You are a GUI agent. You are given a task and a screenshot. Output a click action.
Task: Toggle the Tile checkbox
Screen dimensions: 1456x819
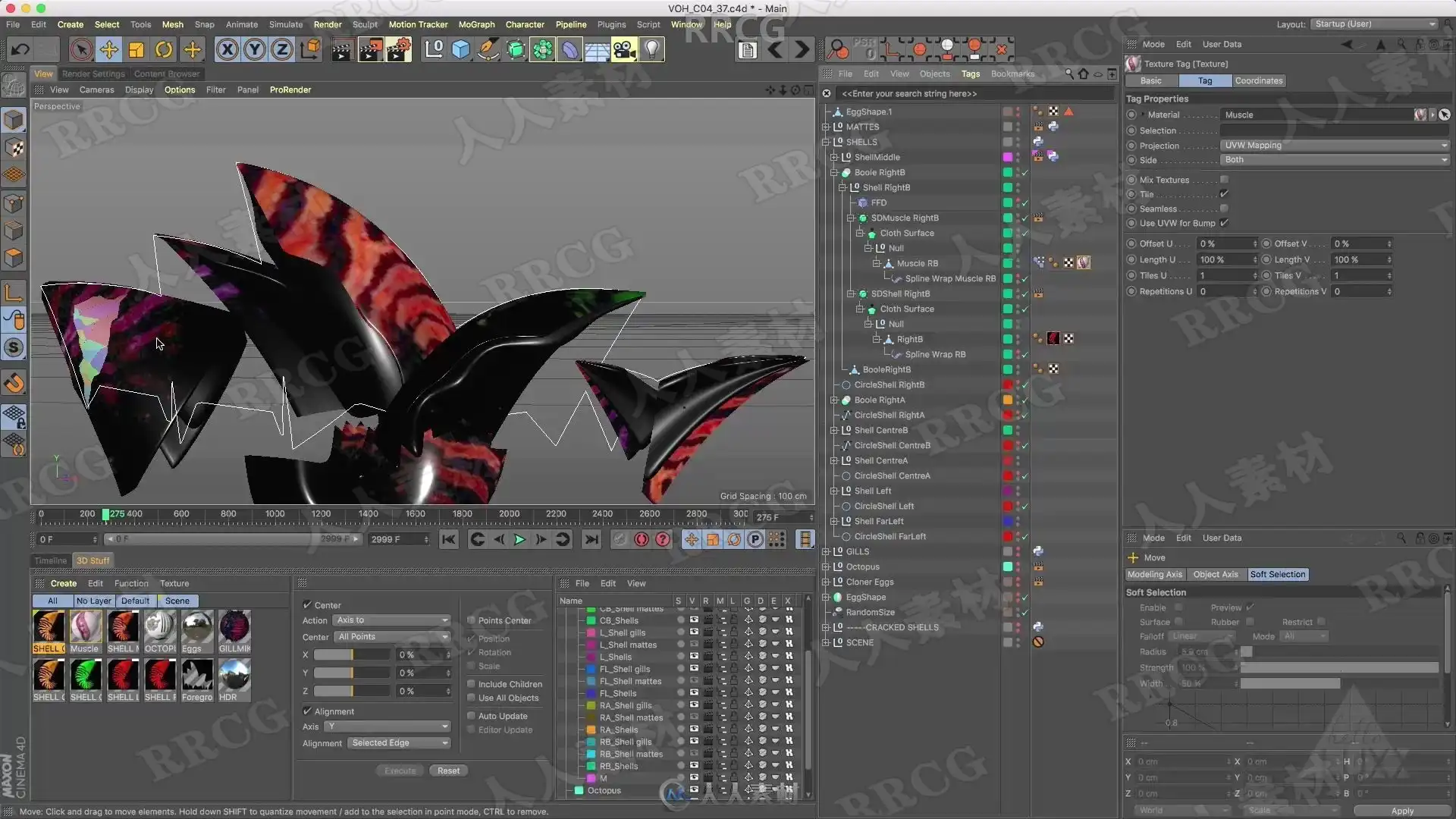coord(1224,194)
